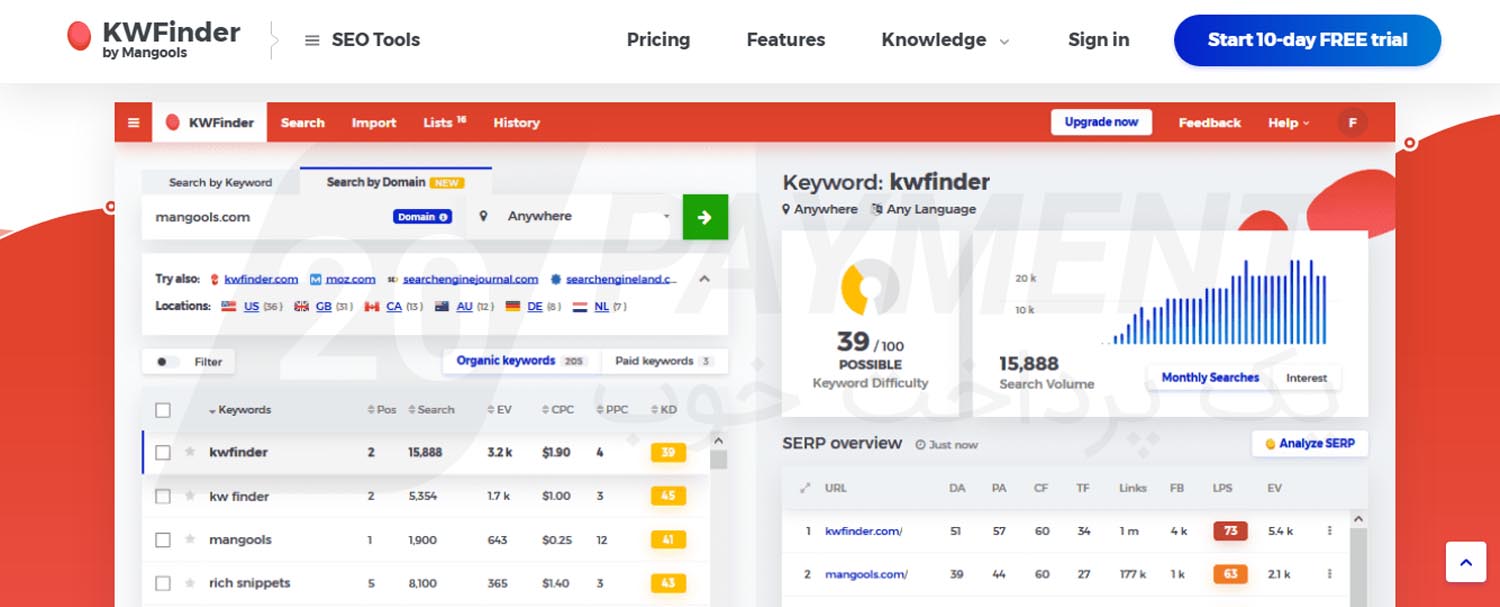Select the Paid keywords tab
The width and height of the screenshot is (1500, 607).
664,361
